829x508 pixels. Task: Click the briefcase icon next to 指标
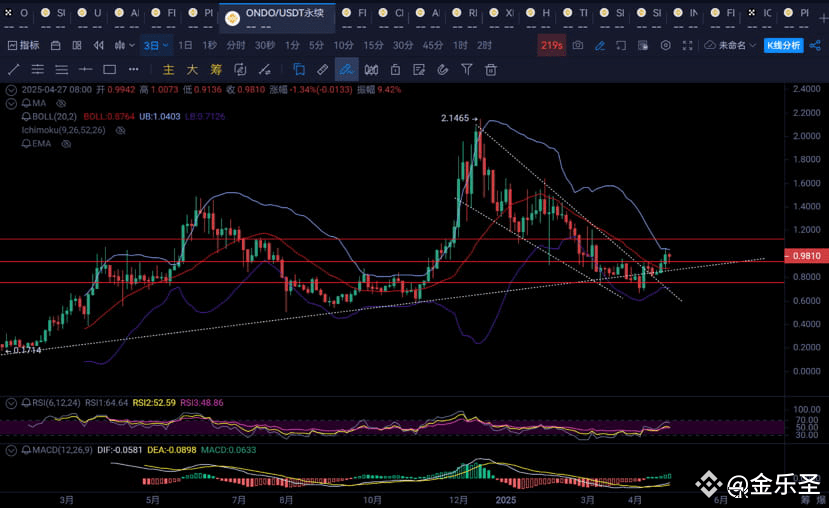pyautogui.click(x=56, y=46)
